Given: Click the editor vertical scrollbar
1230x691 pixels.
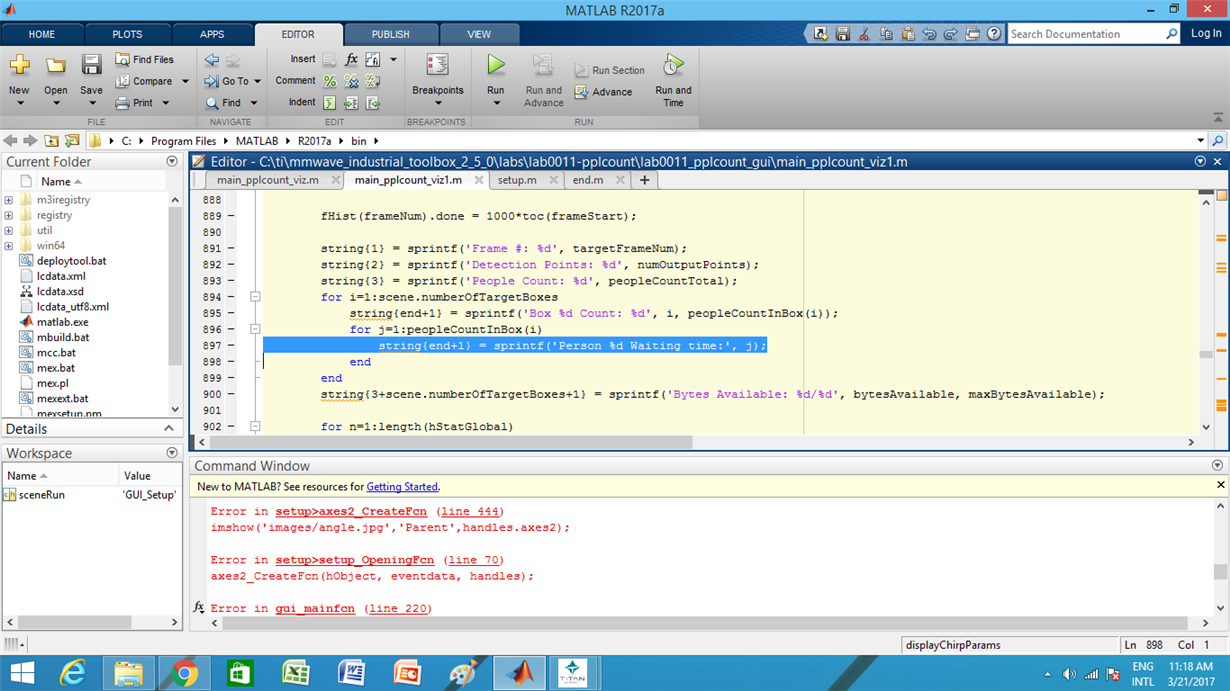Looking at the screenshot, I should (1205, 354).
